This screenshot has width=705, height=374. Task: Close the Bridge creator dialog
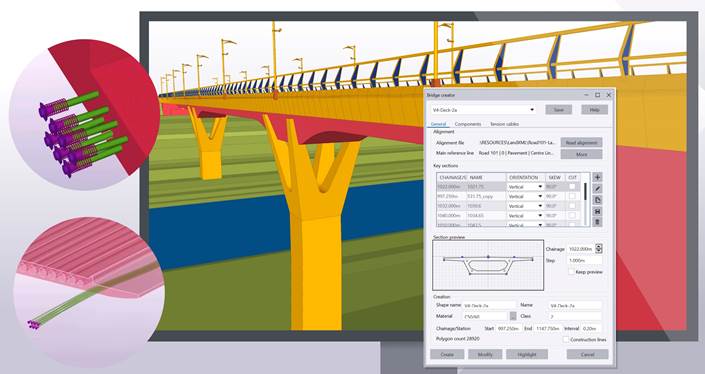tap(609, 95)
